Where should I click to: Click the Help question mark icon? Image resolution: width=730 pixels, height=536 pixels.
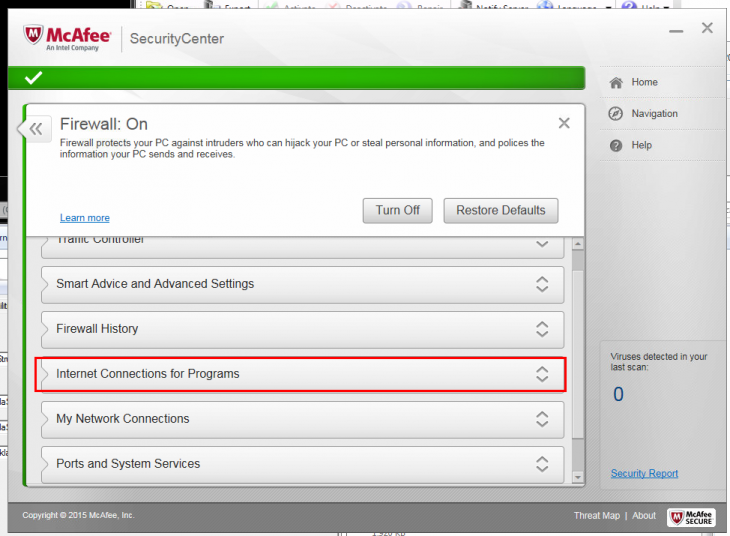point(616,146)
